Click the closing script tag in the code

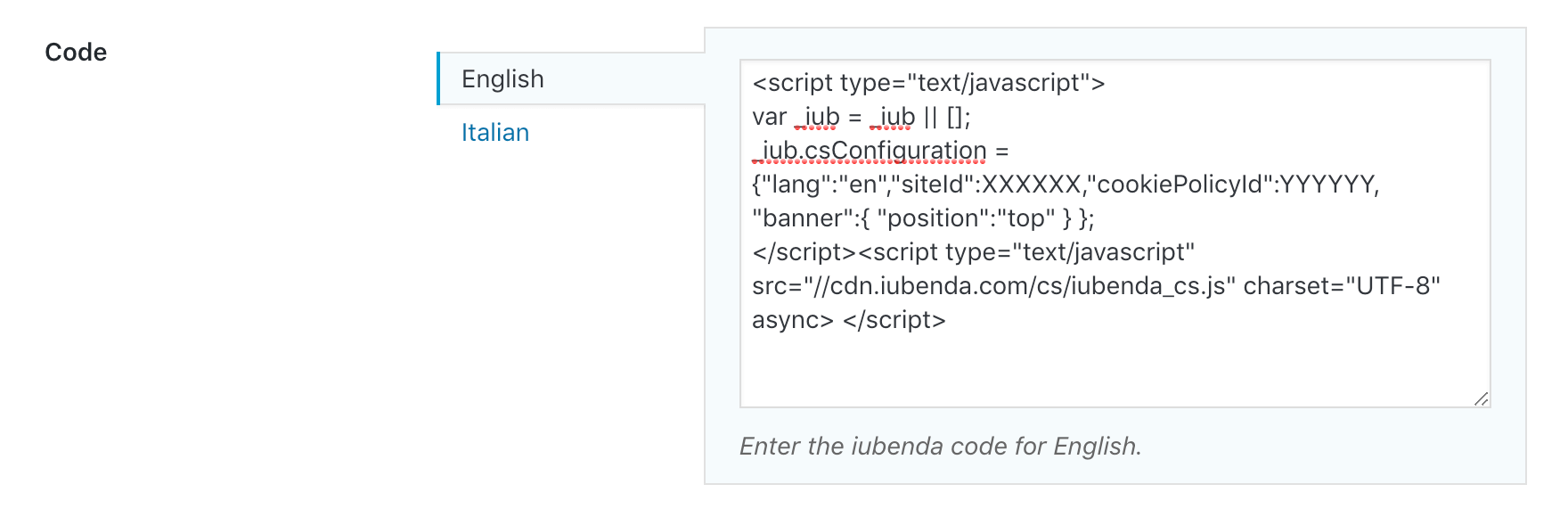click(x=802, y=252)
